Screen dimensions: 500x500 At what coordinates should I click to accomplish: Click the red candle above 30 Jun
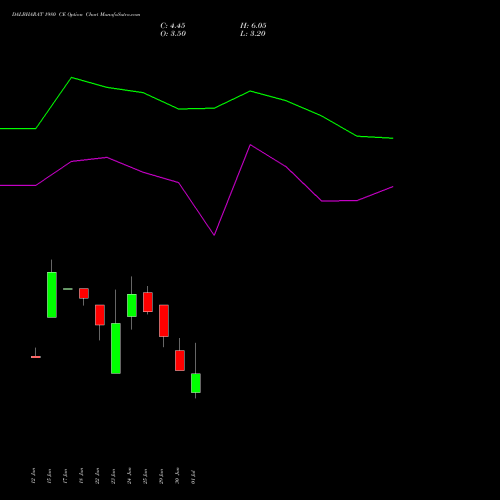(180, 360)
